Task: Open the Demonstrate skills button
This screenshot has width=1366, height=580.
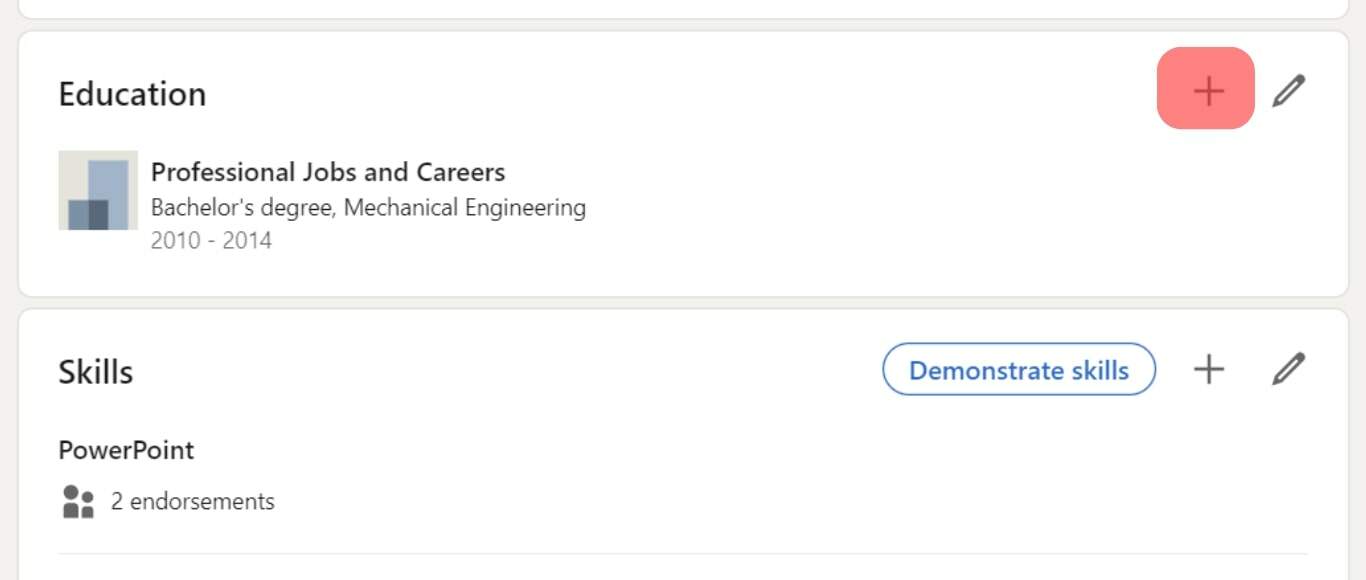Action: 1018,369
